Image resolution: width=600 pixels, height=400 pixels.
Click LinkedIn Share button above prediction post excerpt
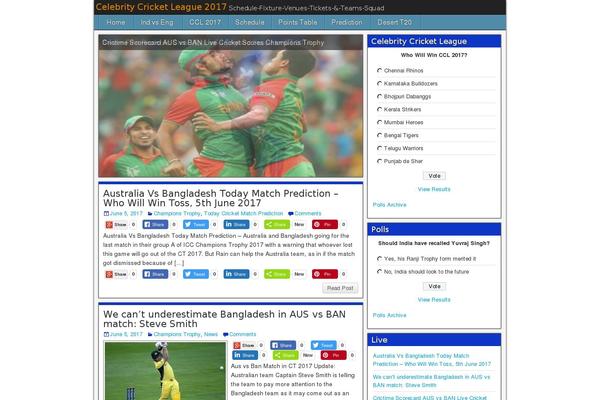click(236, 225)
